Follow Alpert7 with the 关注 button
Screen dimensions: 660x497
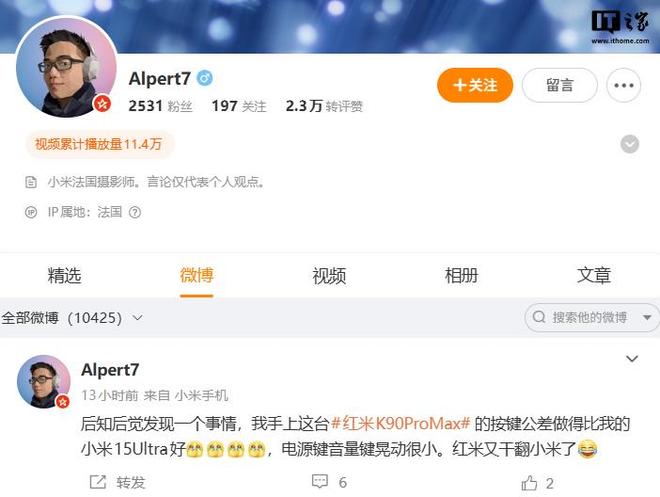[475, 85]
